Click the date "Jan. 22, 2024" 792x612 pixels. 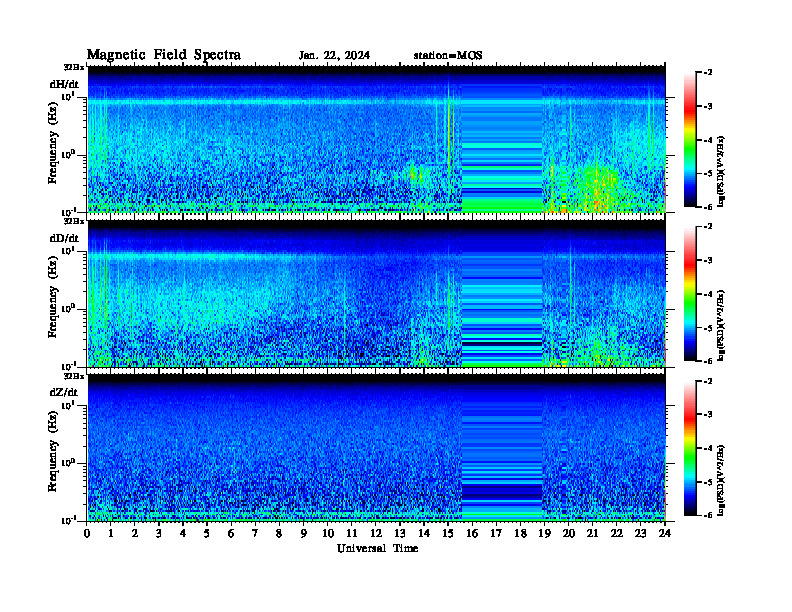(334, 56)
